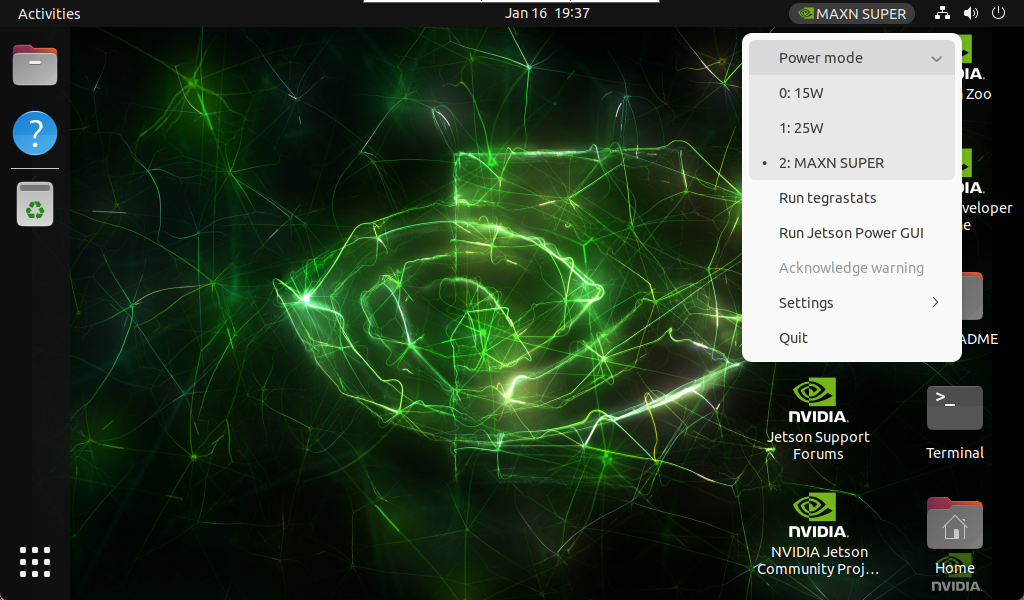Open the power menu icon in top bar
The height and width of the screenshot is (600, 1024).
click(999, 13)
